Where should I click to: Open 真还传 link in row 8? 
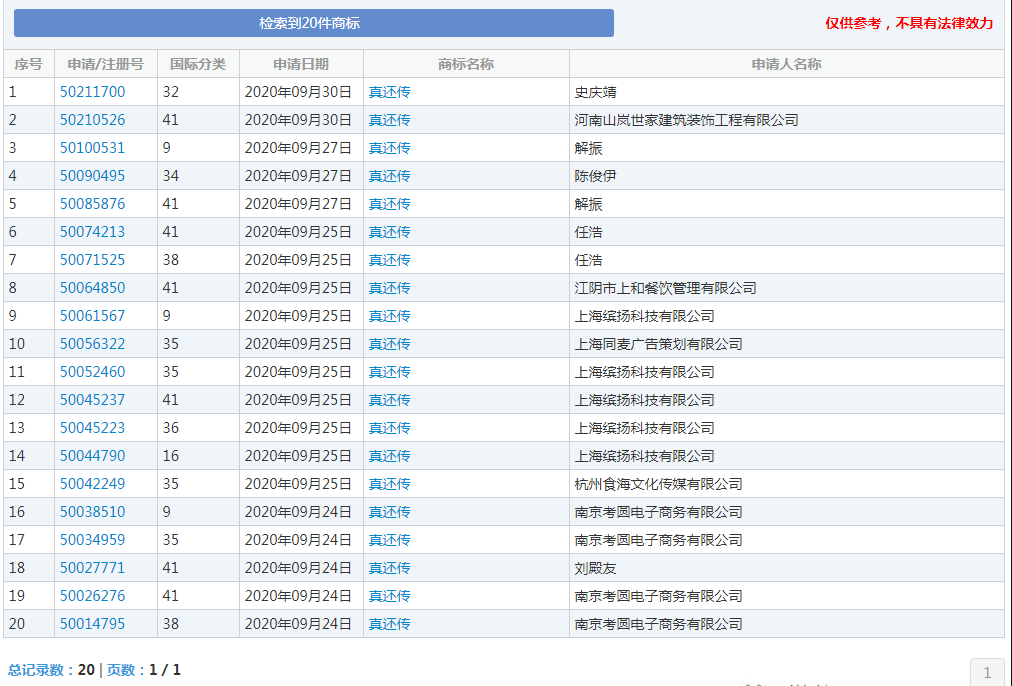389,288
